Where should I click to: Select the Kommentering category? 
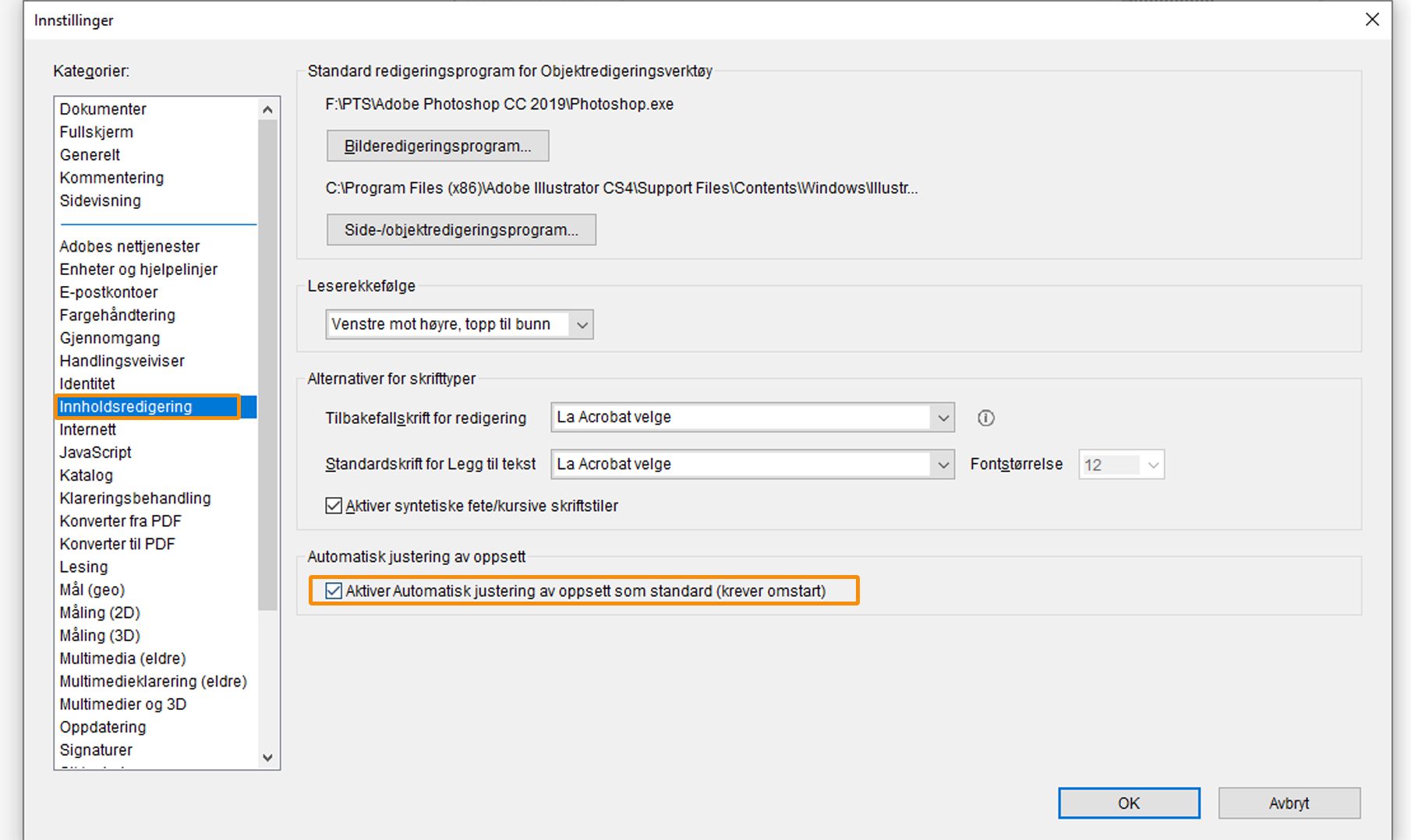click(x=111, y=178)
